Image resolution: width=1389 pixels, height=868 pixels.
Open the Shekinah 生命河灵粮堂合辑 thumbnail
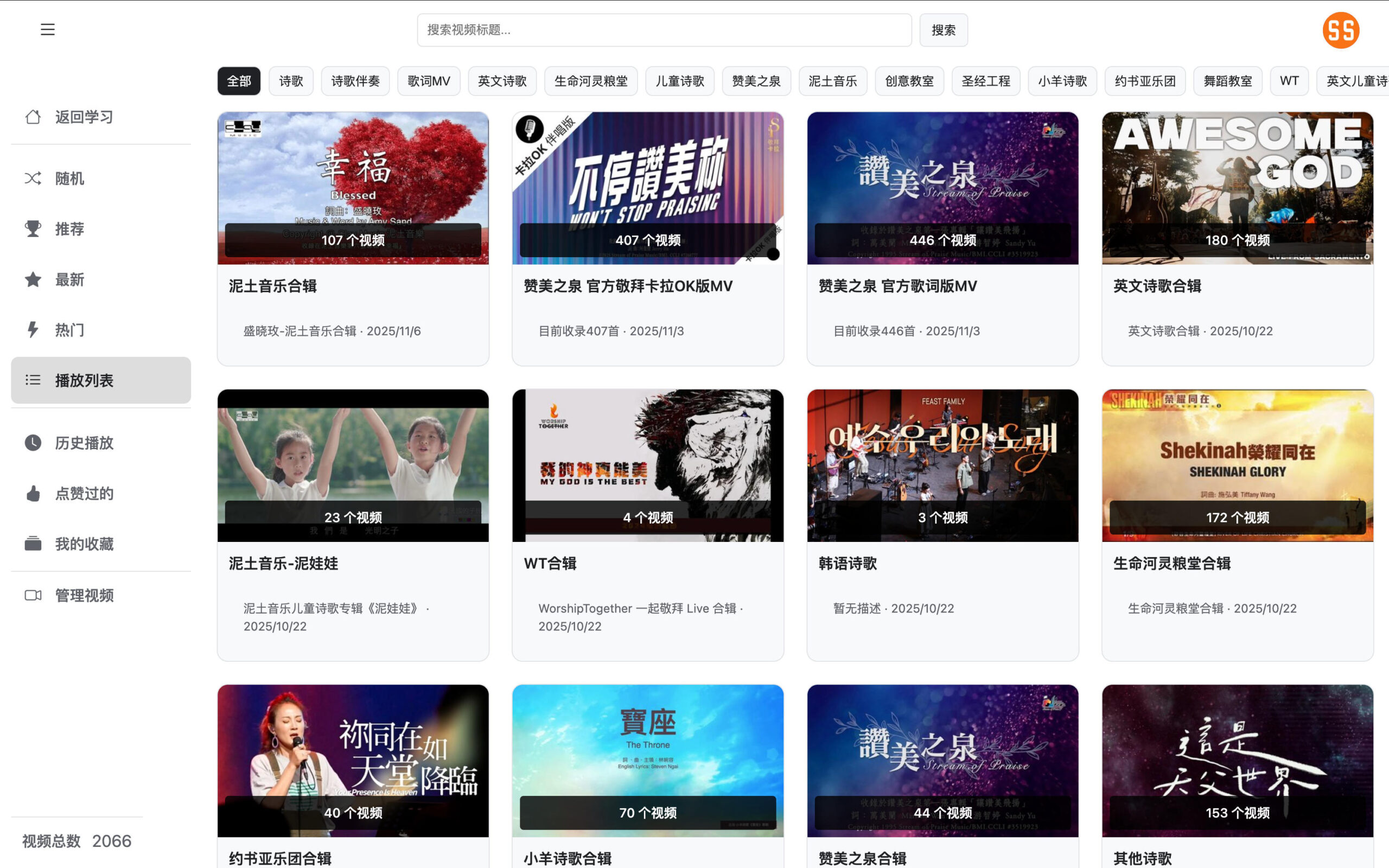tap(1238, 465)
